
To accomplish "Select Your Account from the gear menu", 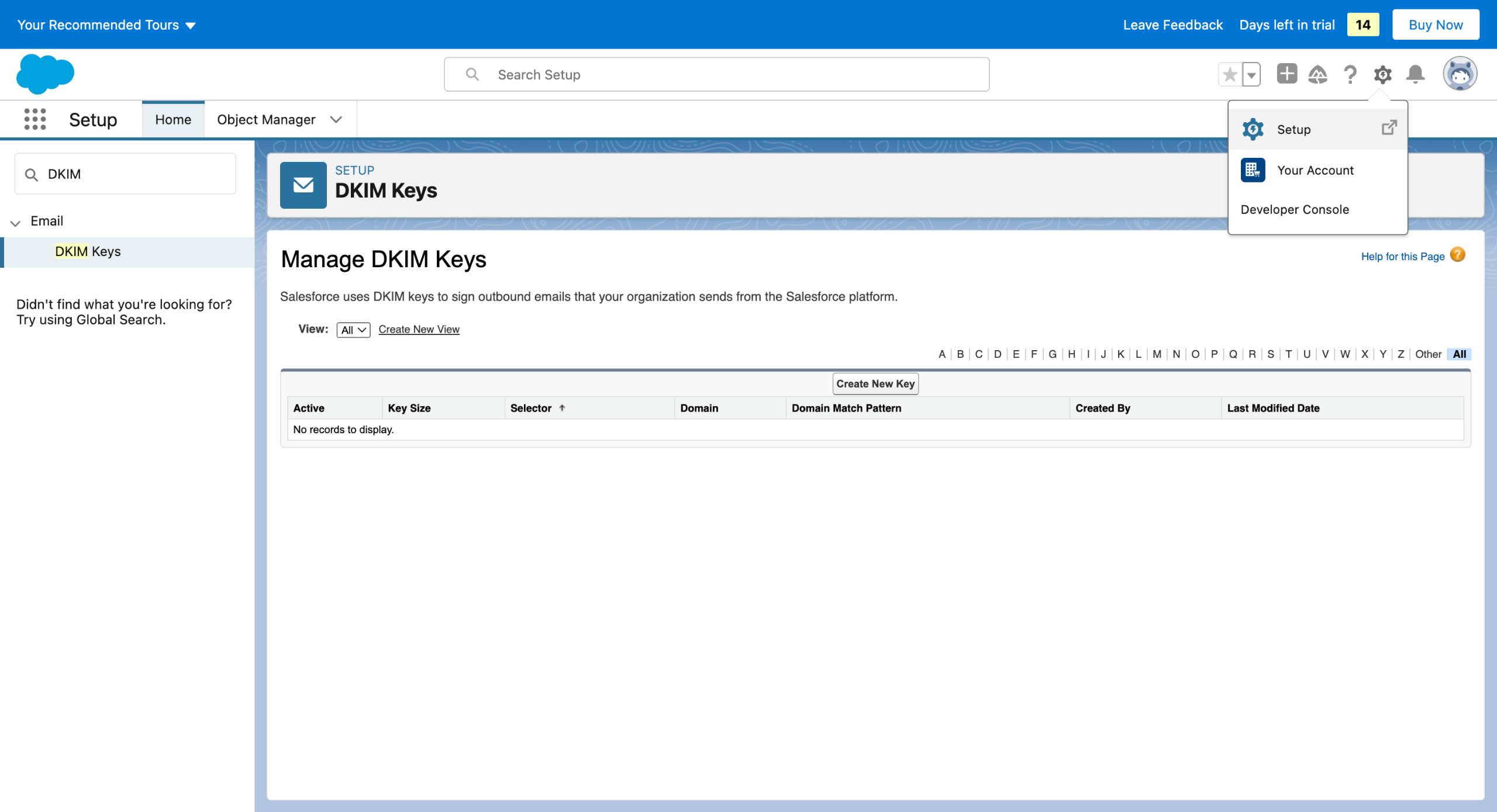I will pos(1318,170).
